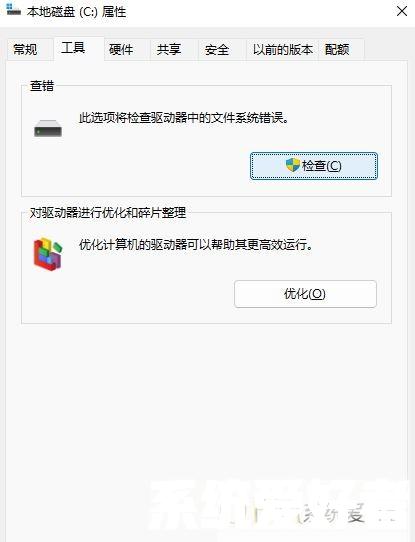Screen dimensions: 415x542
Task: Open the 硬件 tab
Action: (121, 49)
